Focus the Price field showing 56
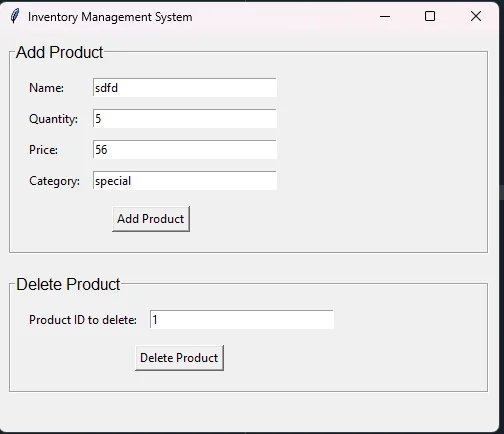Image resolution: width=504 pixels, height=434 pixels. pyautogui.click(x=185, y=150)
